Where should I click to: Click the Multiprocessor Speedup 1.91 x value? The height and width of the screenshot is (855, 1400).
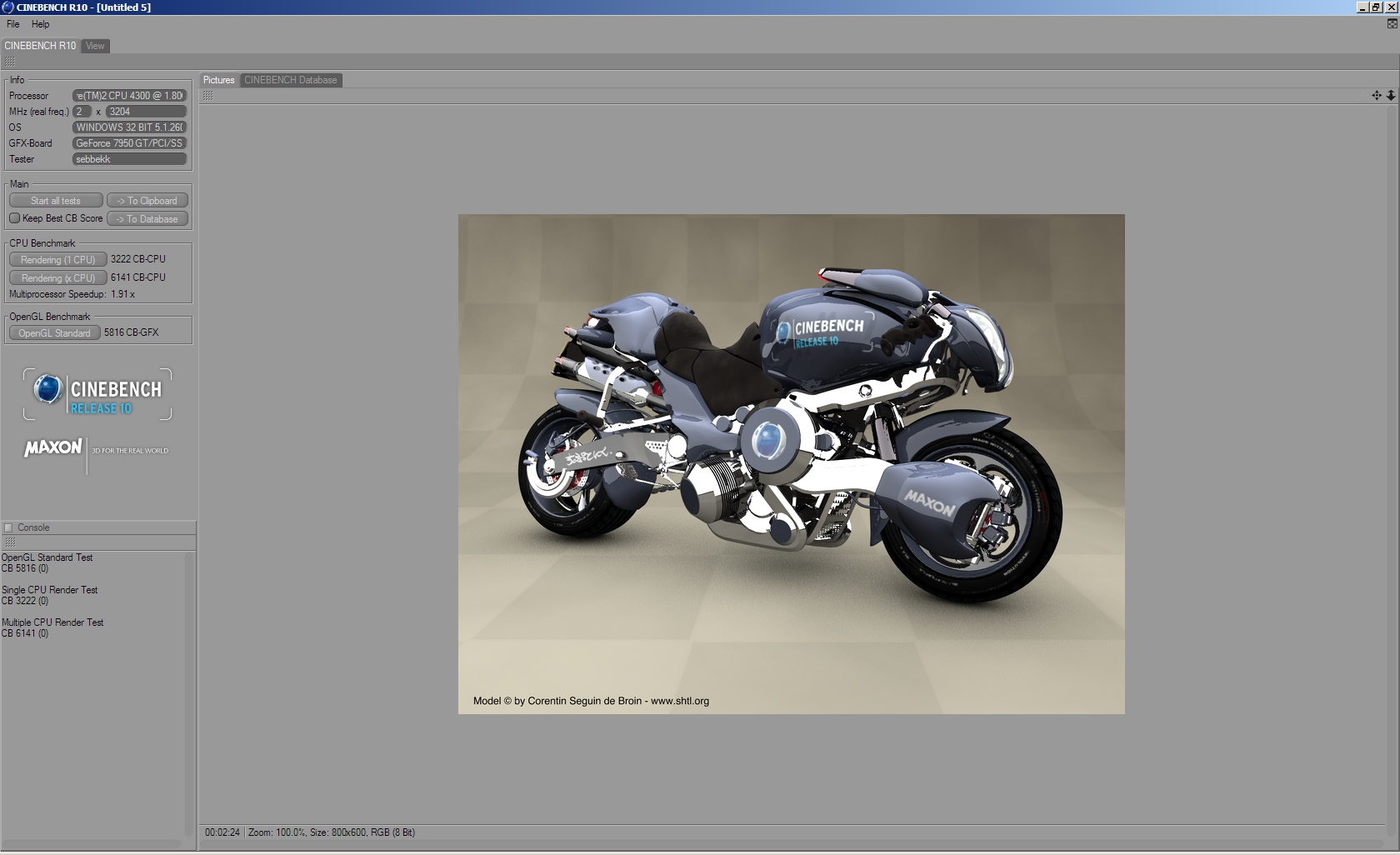coord(123,294)
